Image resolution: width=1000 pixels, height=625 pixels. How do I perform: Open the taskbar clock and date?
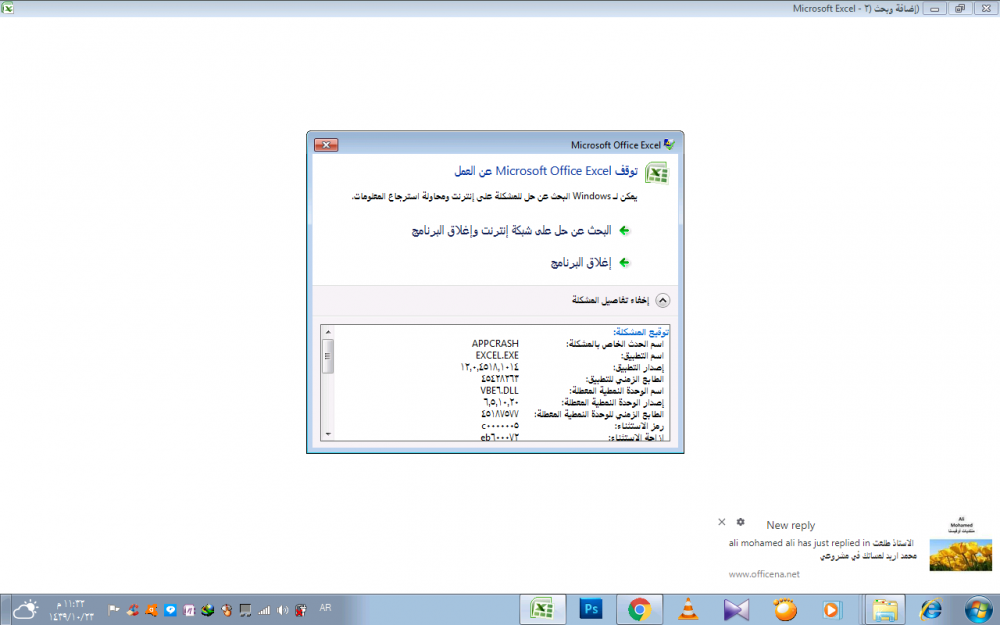[71, 610]
